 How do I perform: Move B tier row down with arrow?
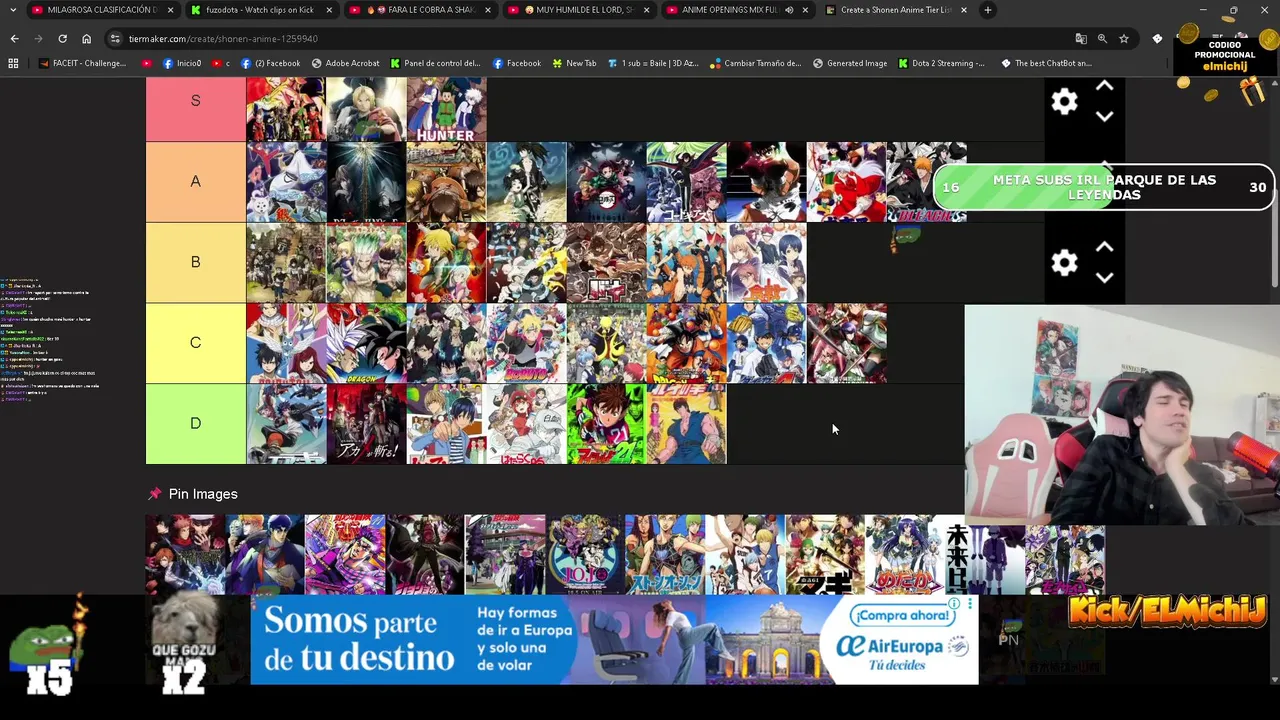(x=1104, y=278)
